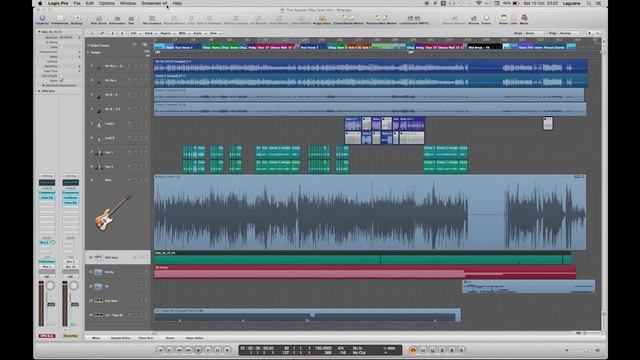Click the Nudge Value toolbar icon
Screen dimensions: 640x360
click(x=322, y=20)
